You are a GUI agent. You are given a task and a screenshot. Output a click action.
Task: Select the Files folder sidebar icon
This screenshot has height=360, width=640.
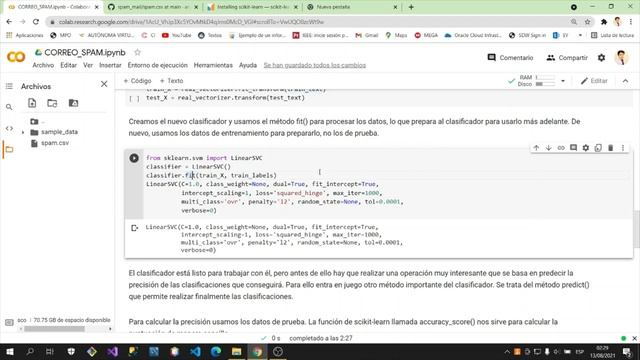(9, 149)
